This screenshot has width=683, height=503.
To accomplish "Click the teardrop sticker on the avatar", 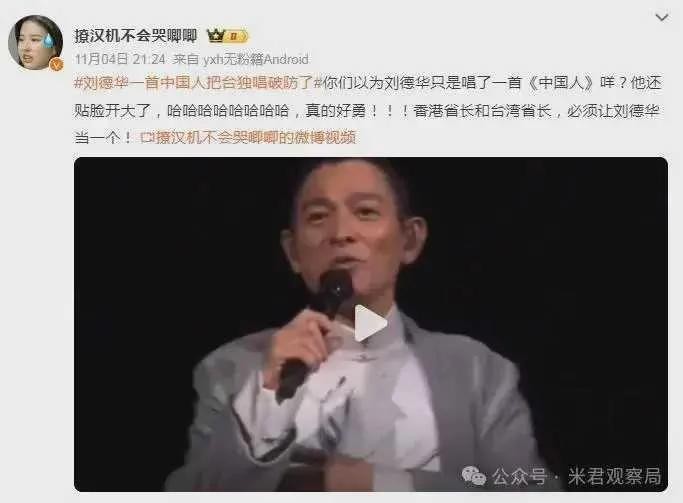I will pyautogui.click(x=47, y=41).
